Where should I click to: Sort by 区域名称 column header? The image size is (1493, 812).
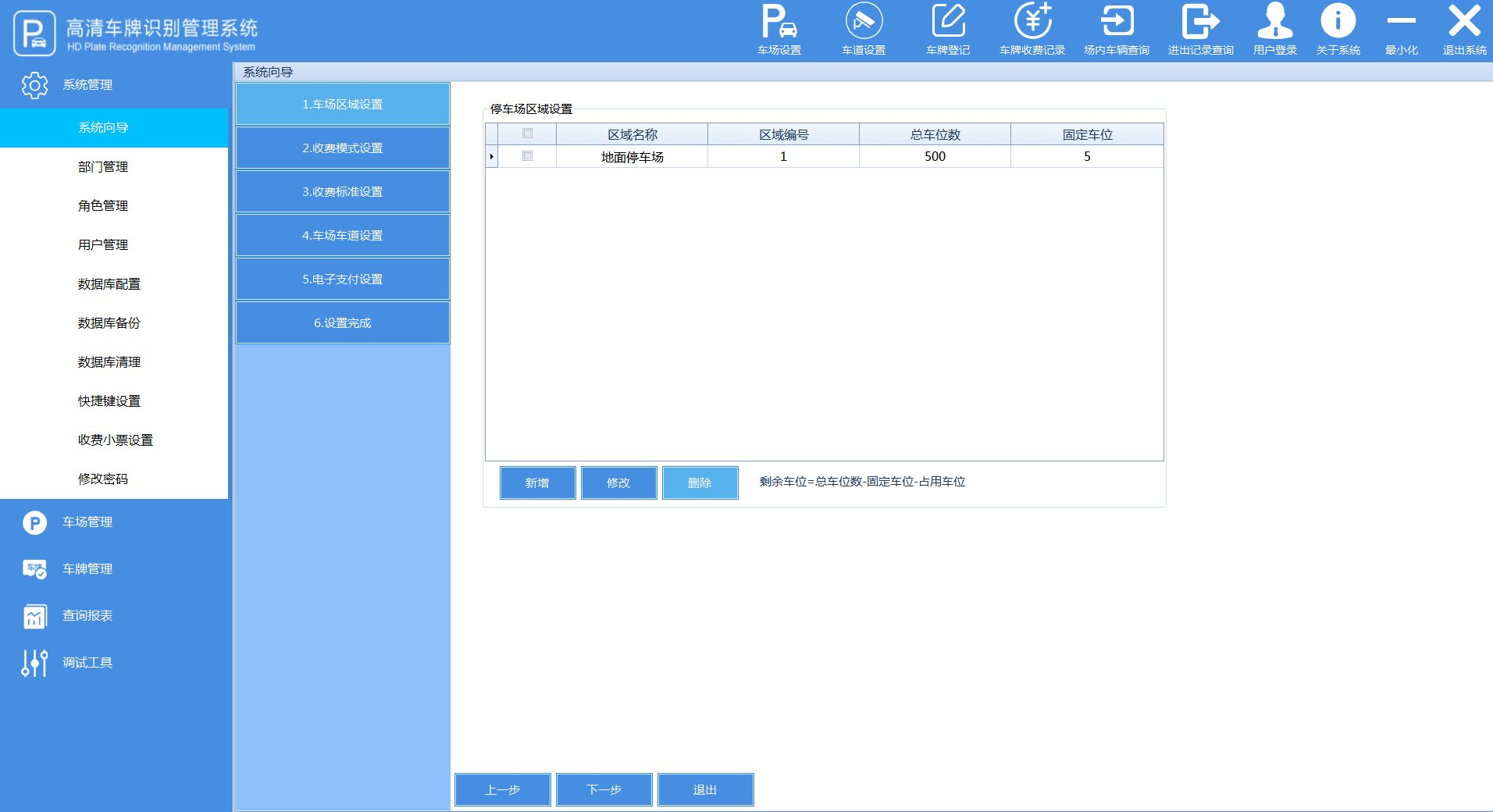(632, 134)
